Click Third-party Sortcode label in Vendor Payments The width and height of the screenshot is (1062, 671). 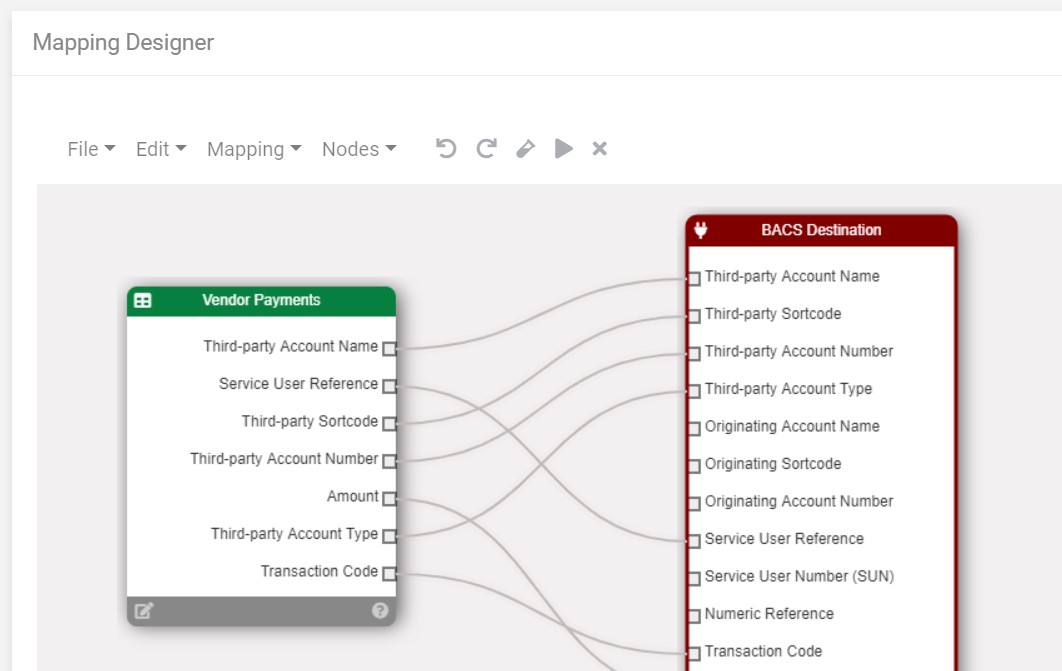[310, 421]
